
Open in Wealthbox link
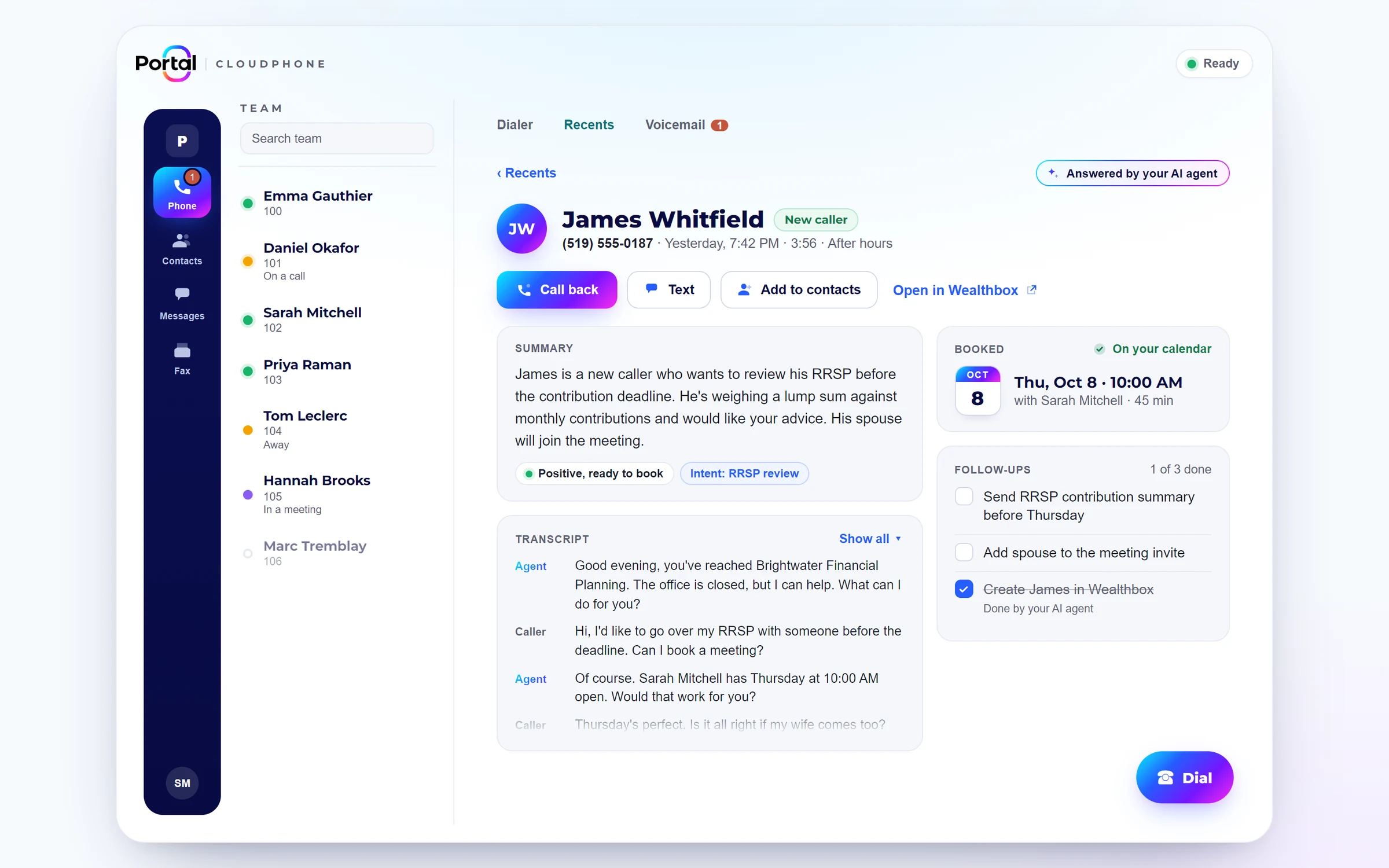(x=964, y=290)
